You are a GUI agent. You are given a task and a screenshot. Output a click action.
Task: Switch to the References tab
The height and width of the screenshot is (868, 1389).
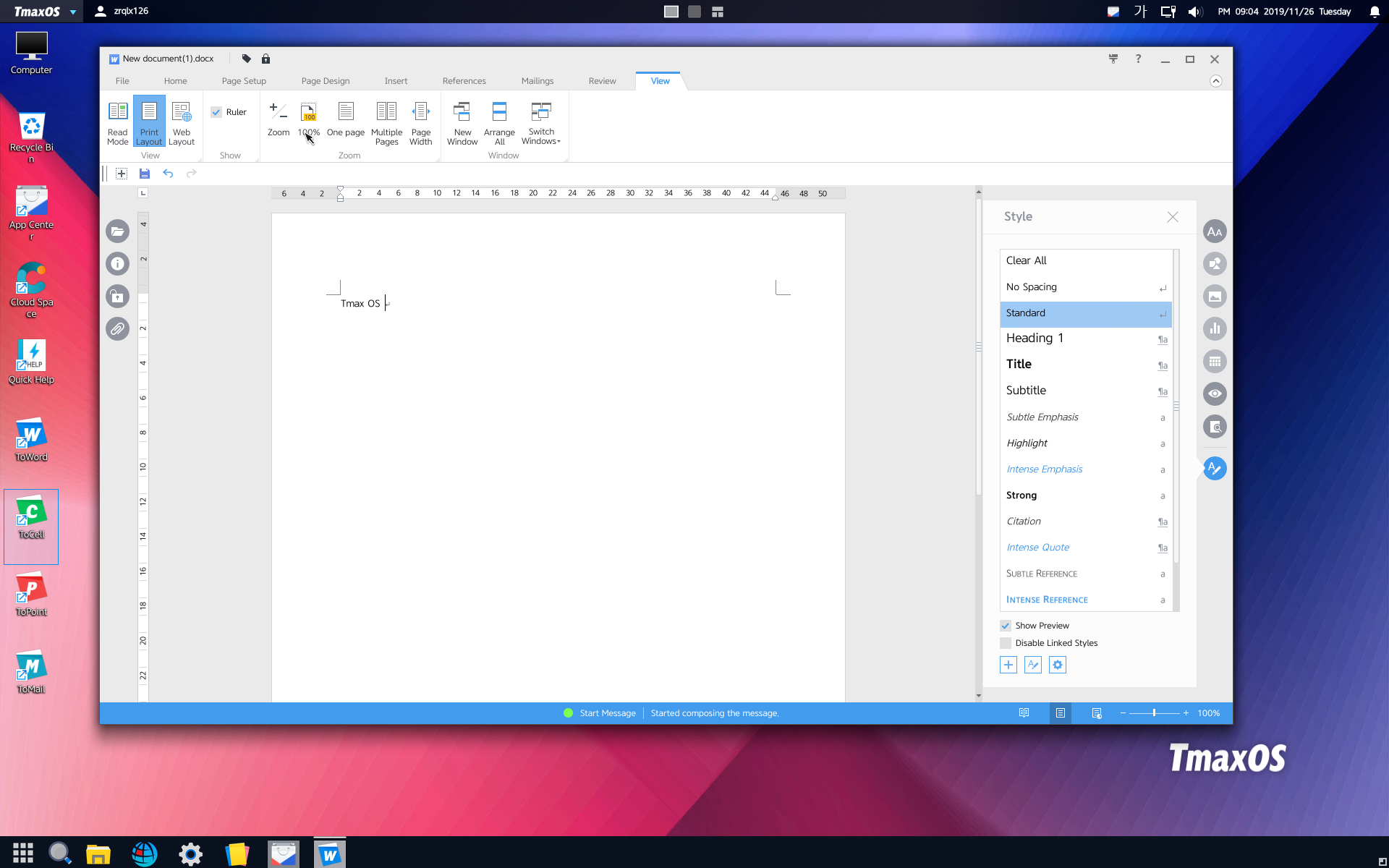click(x=464, y=81)
